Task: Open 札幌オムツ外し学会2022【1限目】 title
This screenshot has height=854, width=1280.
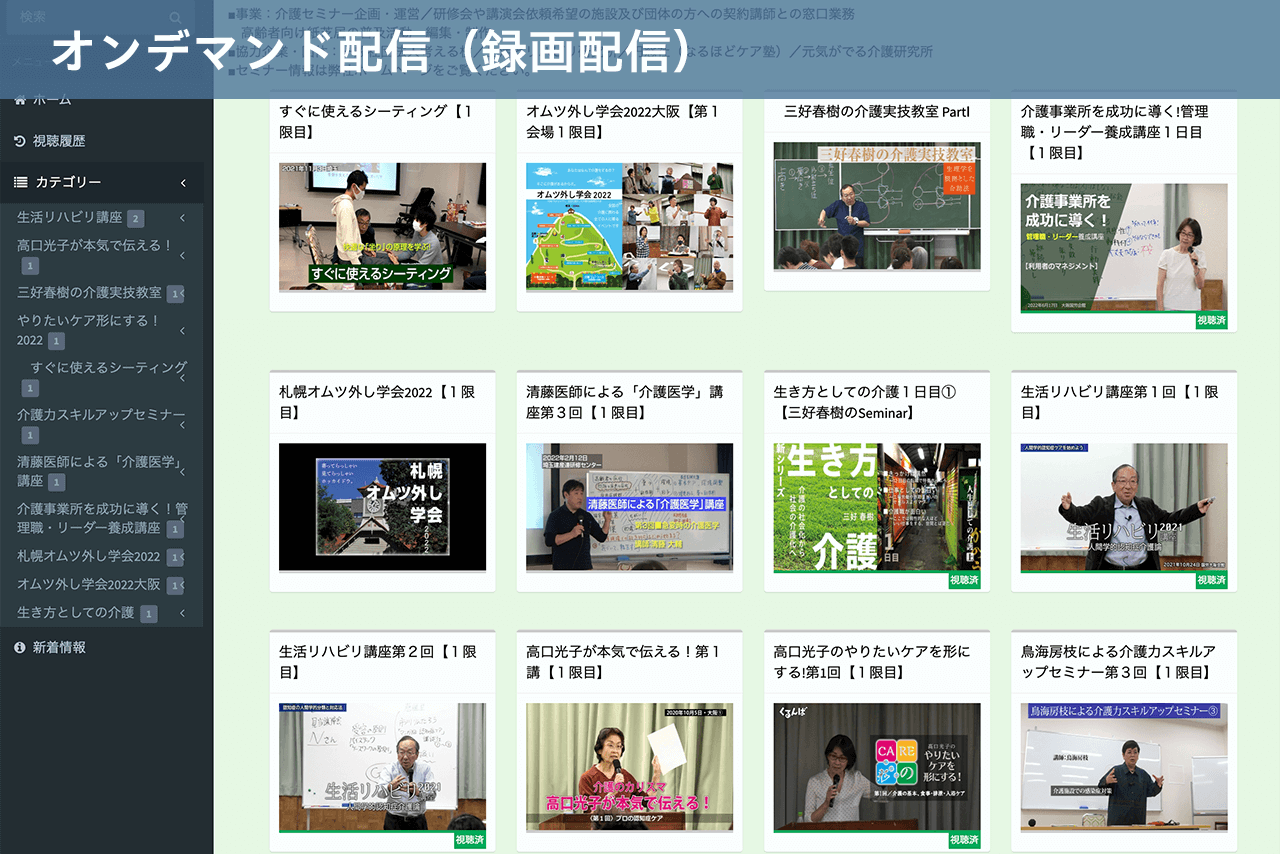Action: 377,402
